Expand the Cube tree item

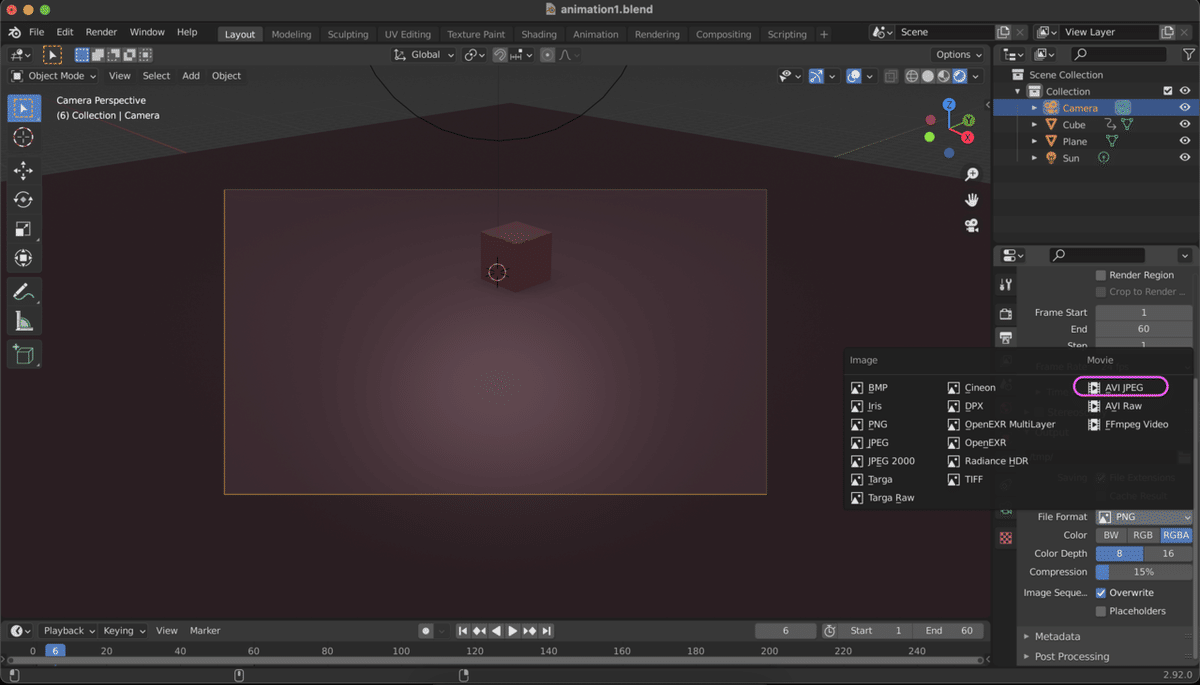pos(1035,125)
